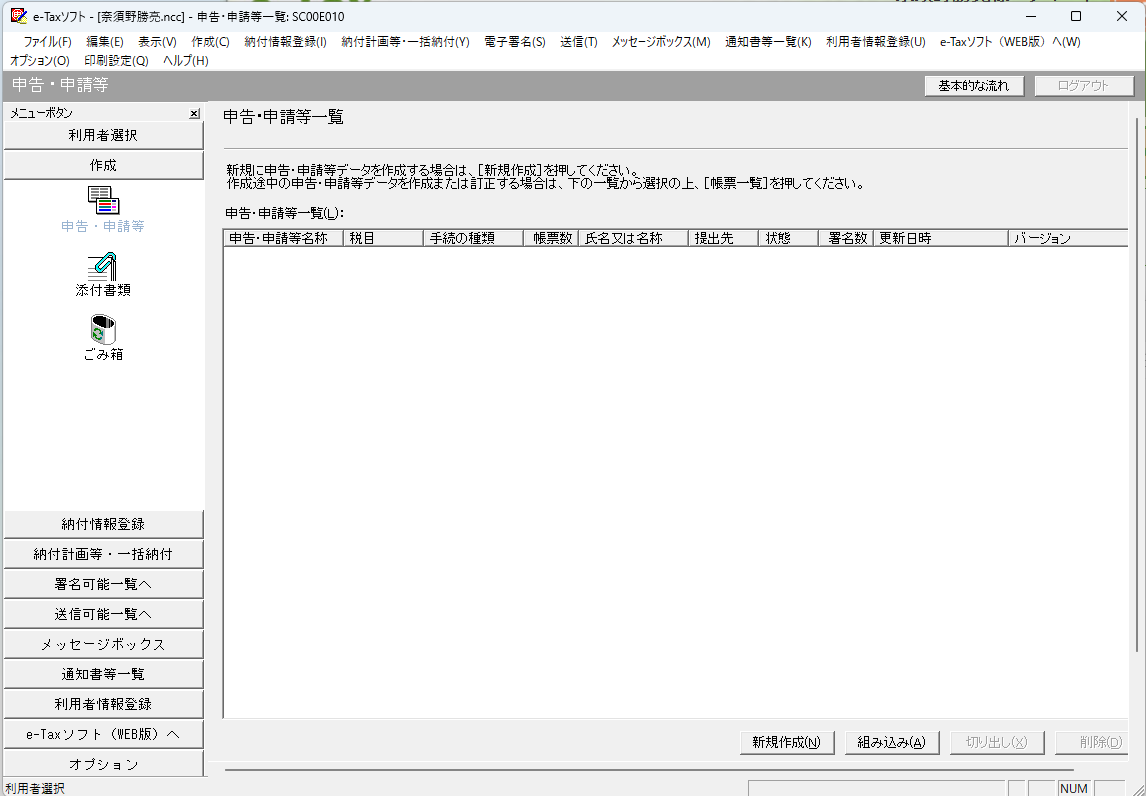Expand the 作成 sidebar section
This screenshot has width=1146, height=796.
[103, 165]
